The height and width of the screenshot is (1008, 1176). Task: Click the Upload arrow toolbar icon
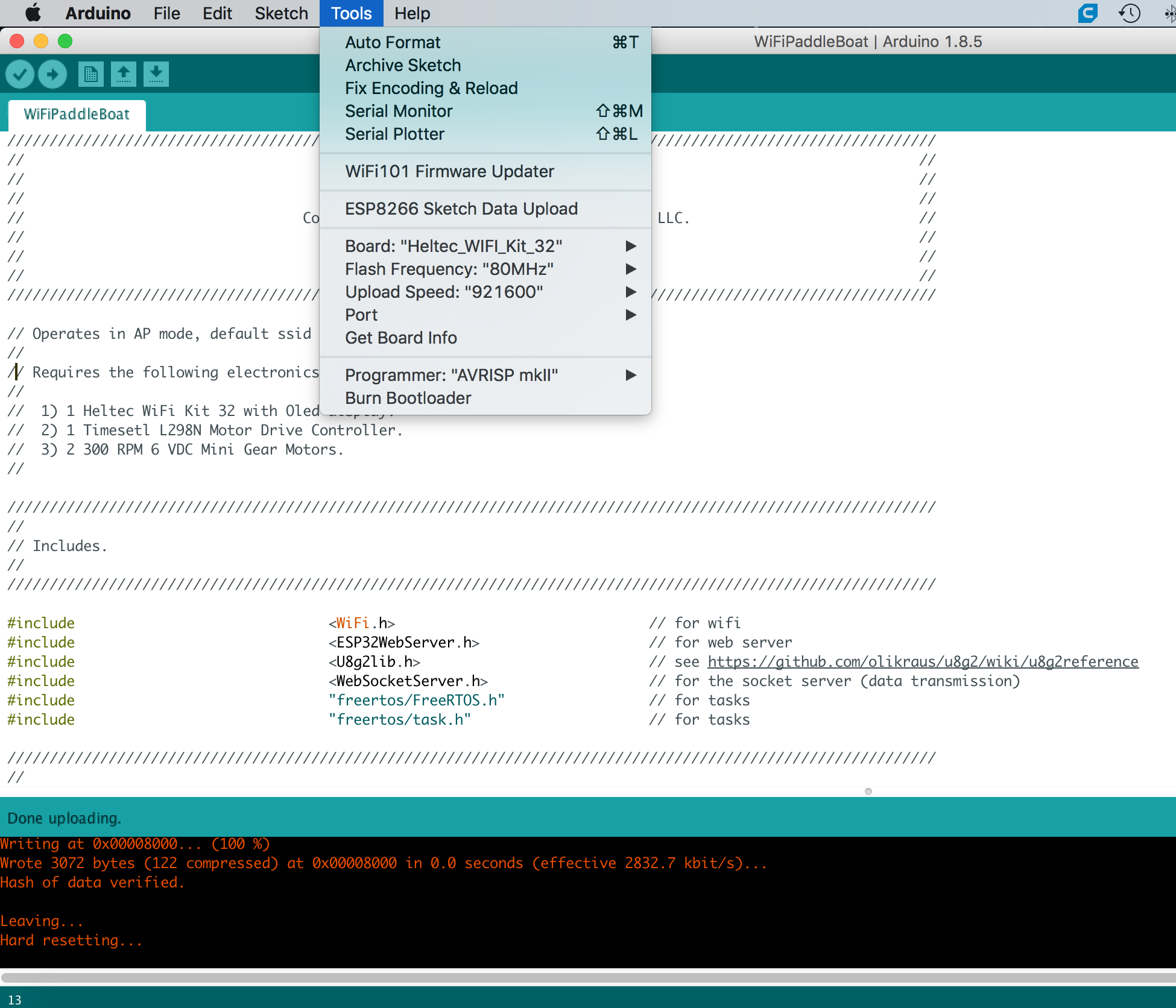(52, 74)
